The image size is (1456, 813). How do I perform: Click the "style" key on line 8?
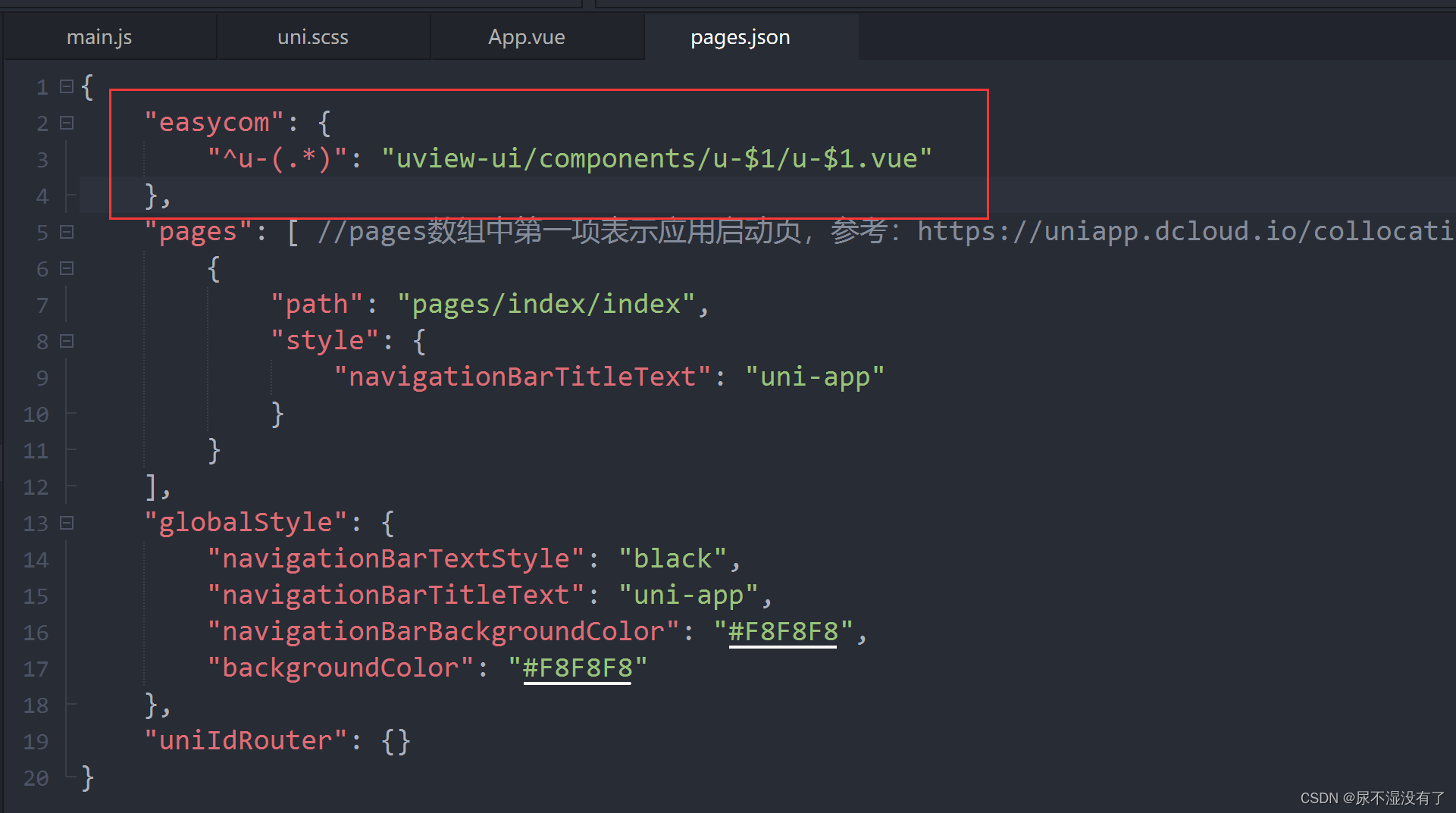click(325, 341)
